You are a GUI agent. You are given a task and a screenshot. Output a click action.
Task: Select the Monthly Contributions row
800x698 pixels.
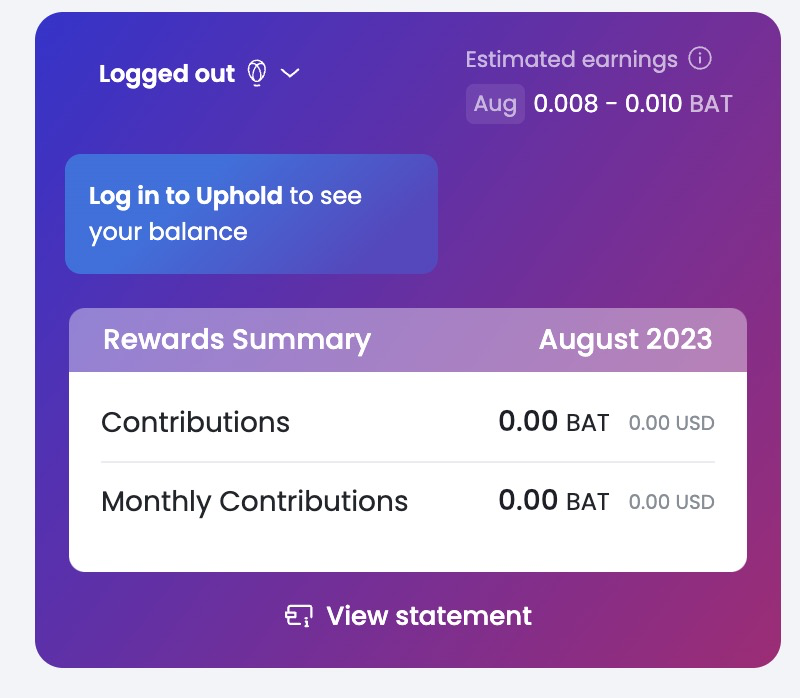[254, 500]
